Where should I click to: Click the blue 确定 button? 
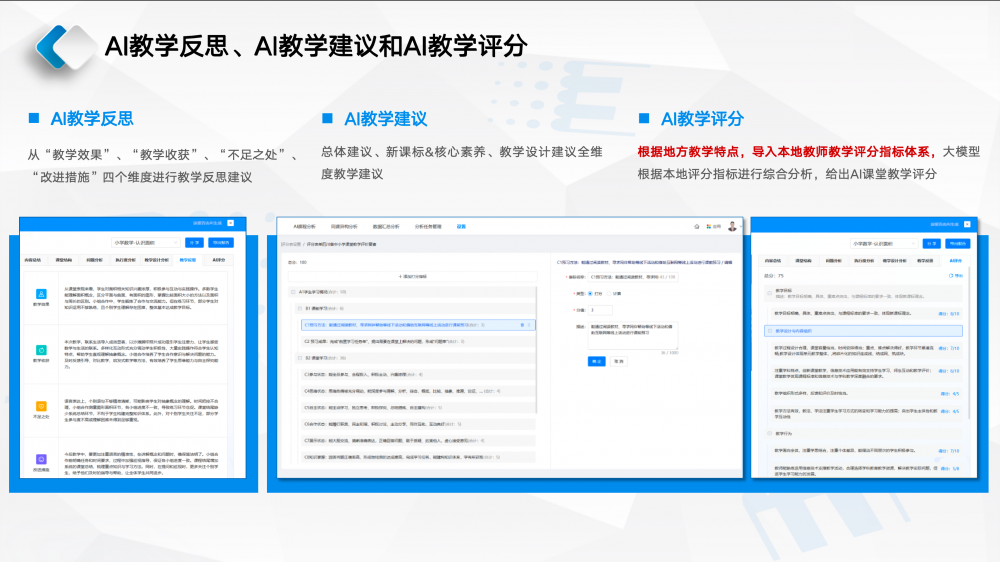597,361
